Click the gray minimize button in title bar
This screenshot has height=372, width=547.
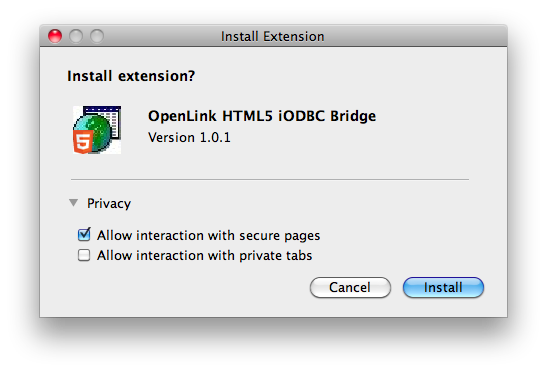point(76,36)
